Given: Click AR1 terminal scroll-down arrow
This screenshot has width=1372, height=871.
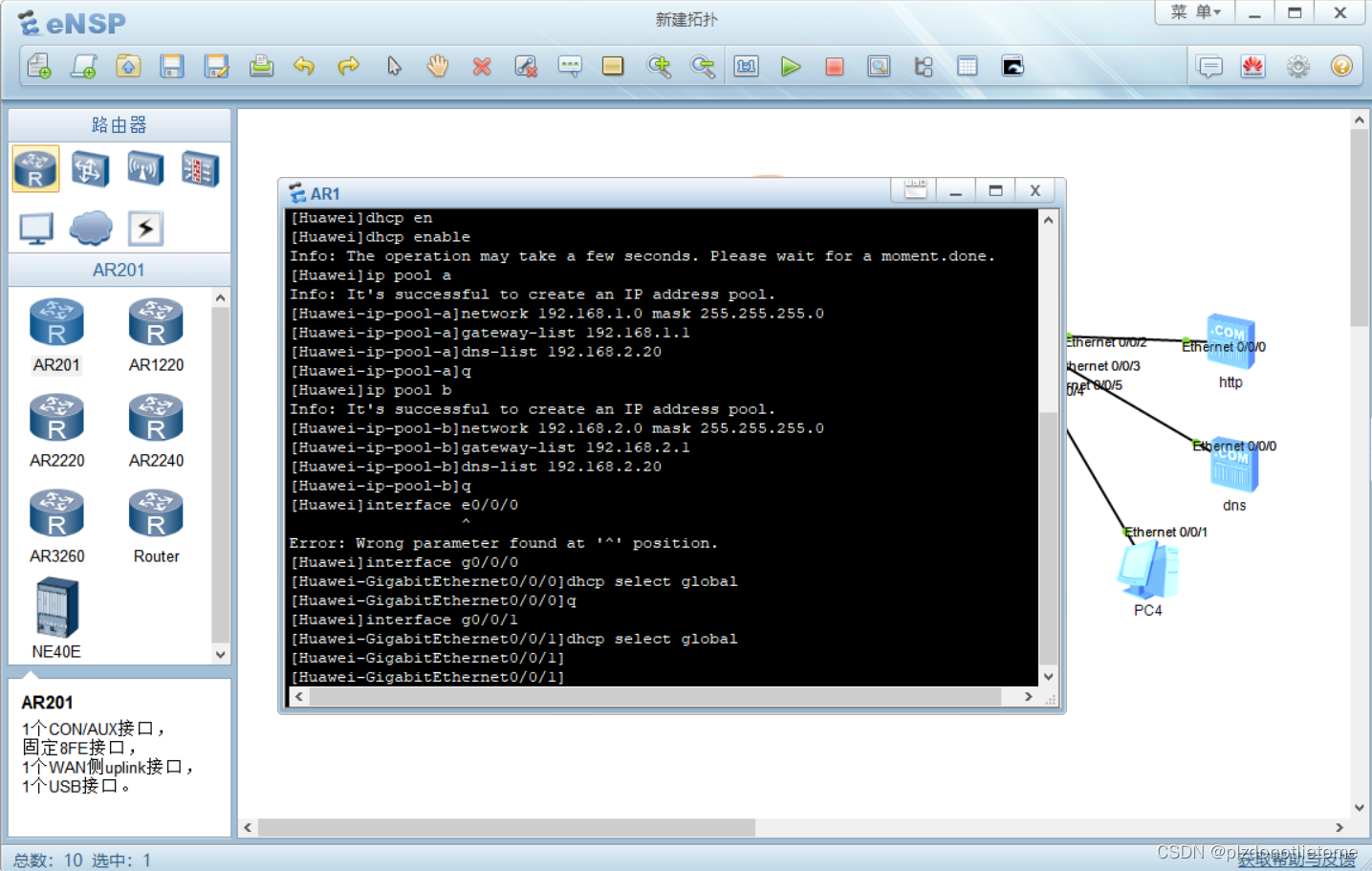Looking at the screenshot, I should coord(1048,676).
